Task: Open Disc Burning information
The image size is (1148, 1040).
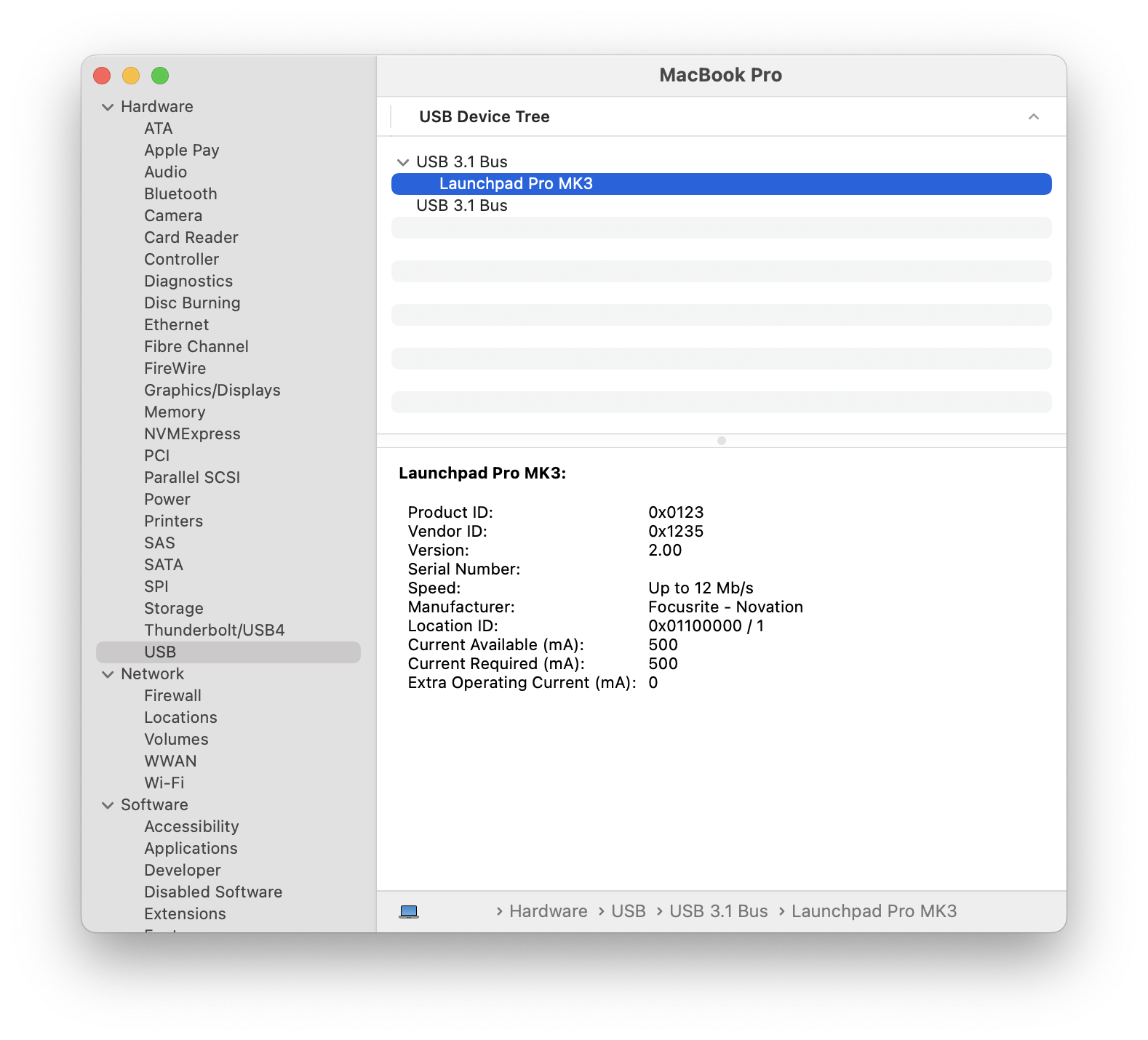Action: (192, 303)
